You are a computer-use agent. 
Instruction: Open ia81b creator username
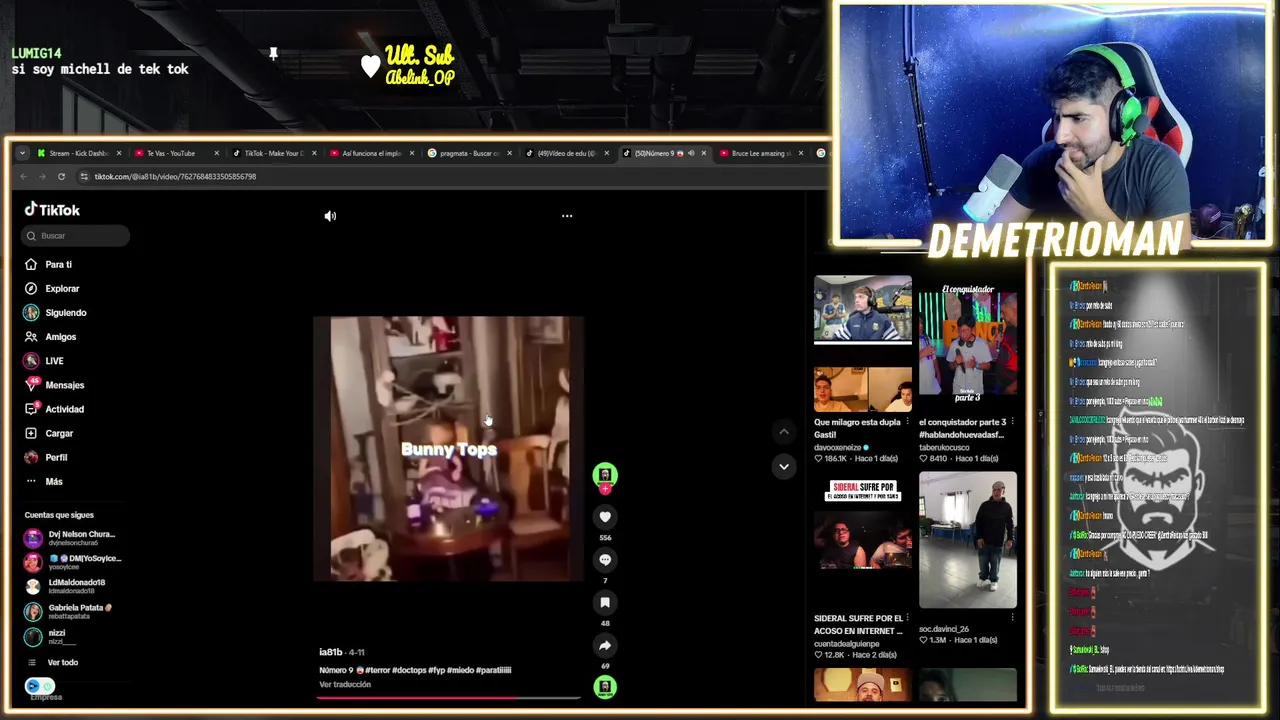[330, 652]
